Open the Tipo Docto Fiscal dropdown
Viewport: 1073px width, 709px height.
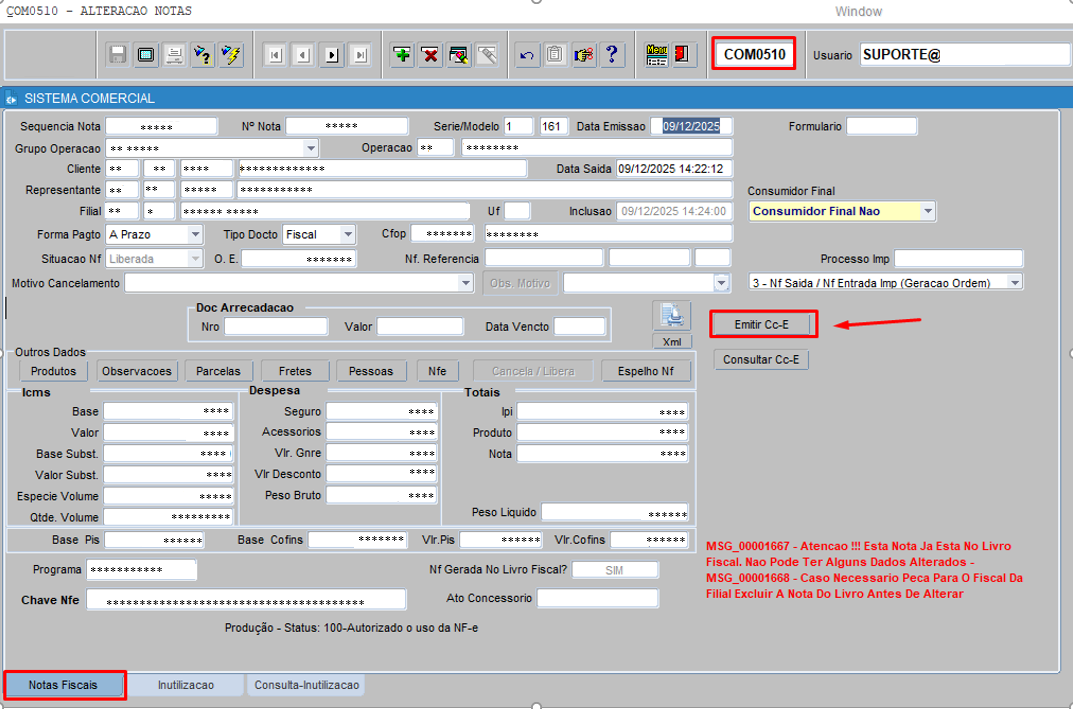347,234
